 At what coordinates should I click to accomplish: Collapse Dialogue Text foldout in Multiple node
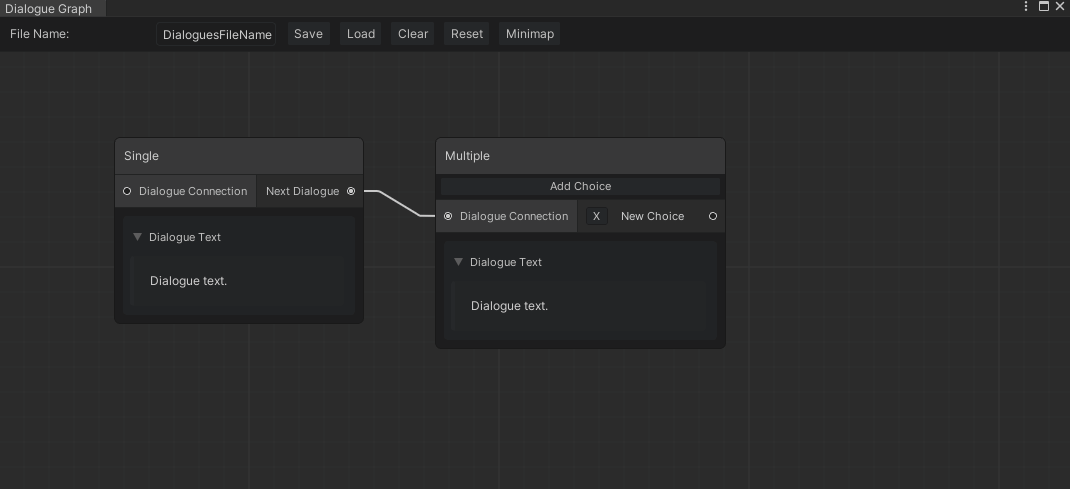tap(459, 262)
